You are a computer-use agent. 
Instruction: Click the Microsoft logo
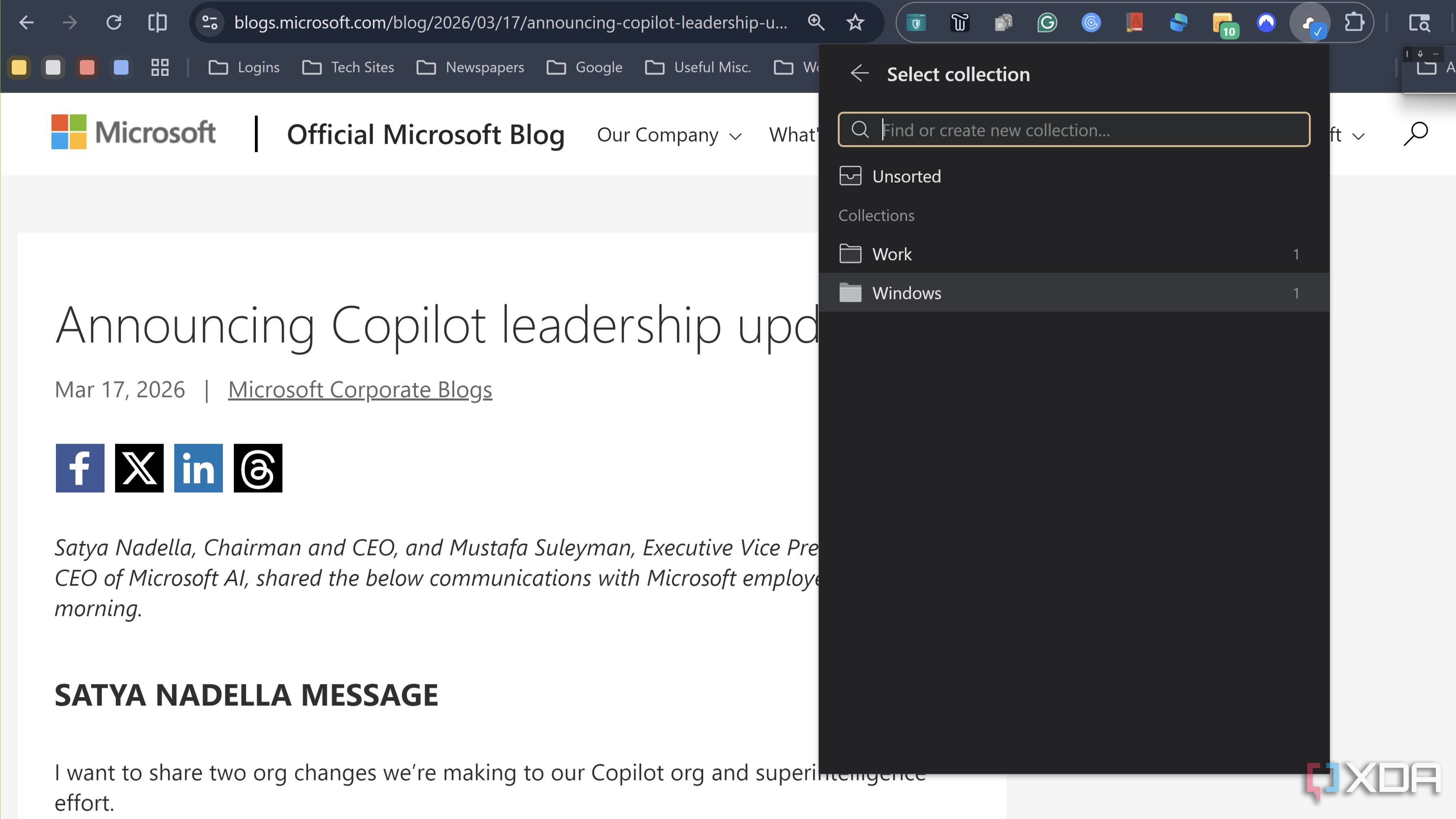[133, 132]
